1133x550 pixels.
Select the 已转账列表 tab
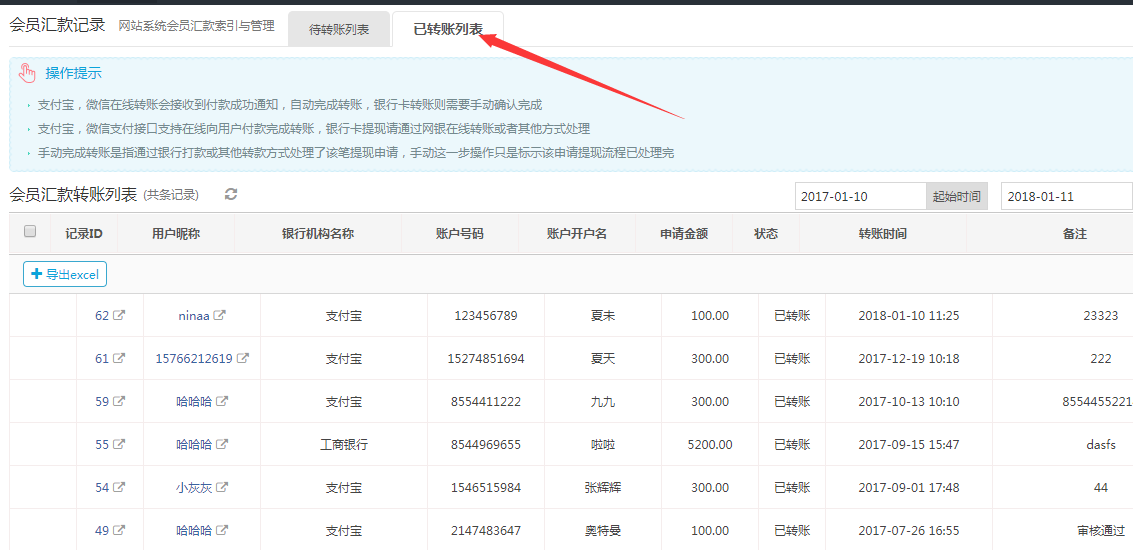(448, 30)
